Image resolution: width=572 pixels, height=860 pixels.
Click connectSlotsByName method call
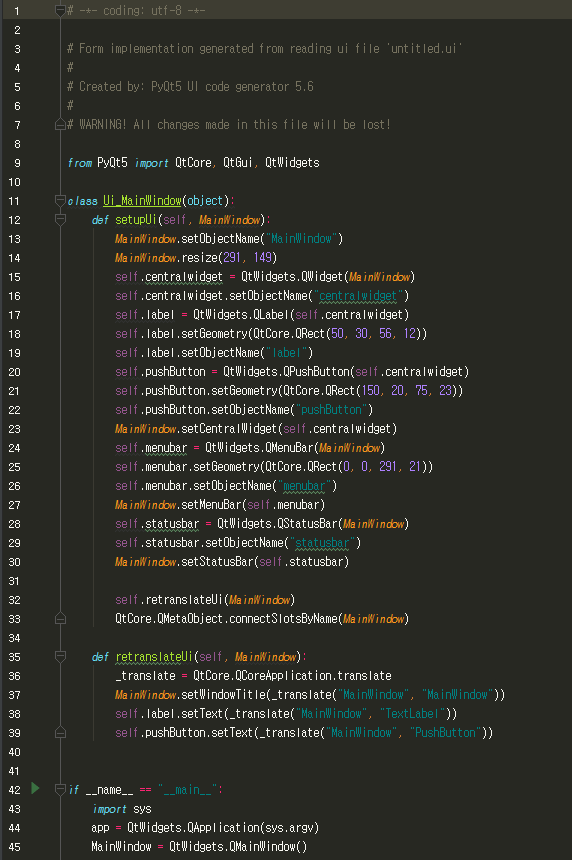[x=284, y=619]
